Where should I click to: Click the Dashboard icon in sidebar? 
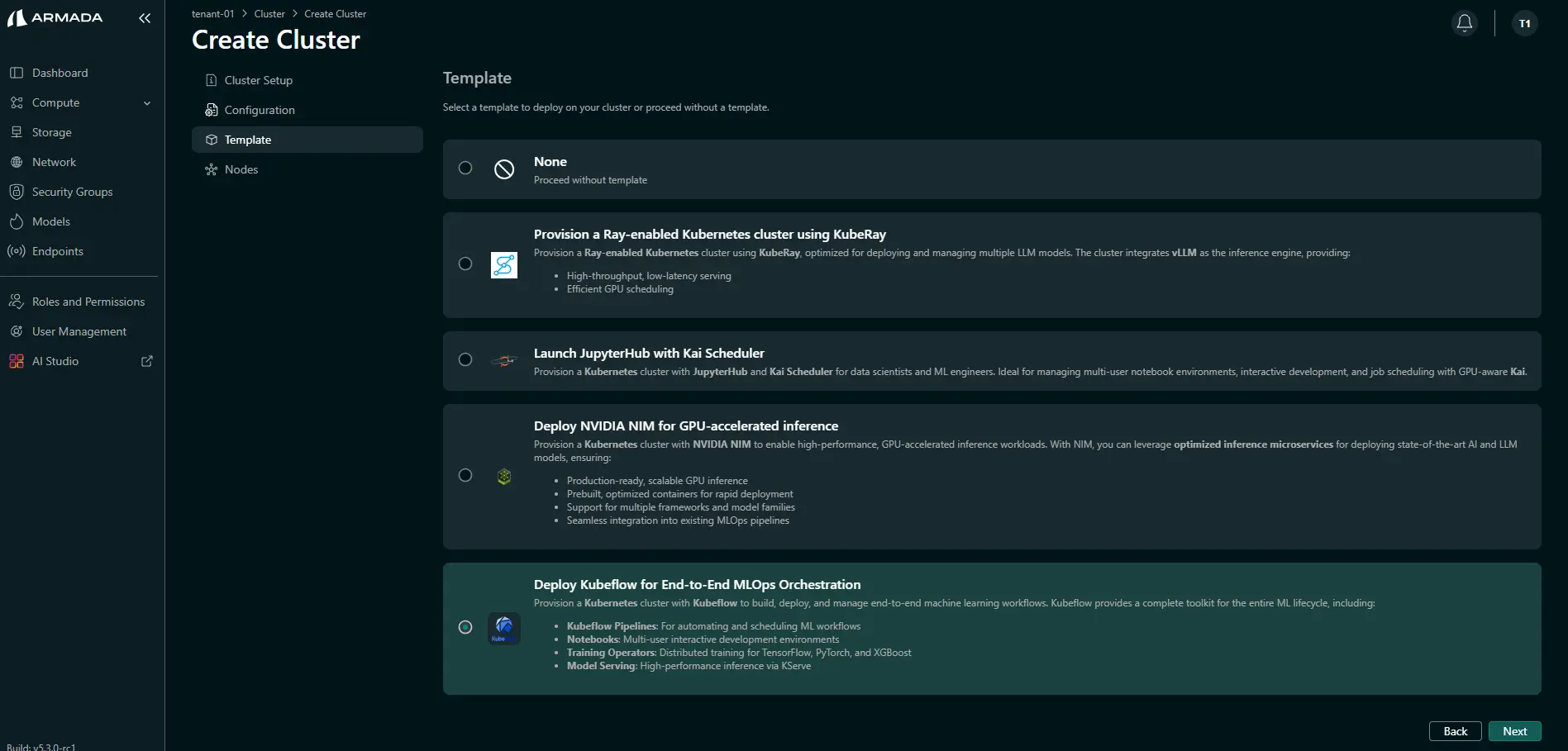pos(17,73)
